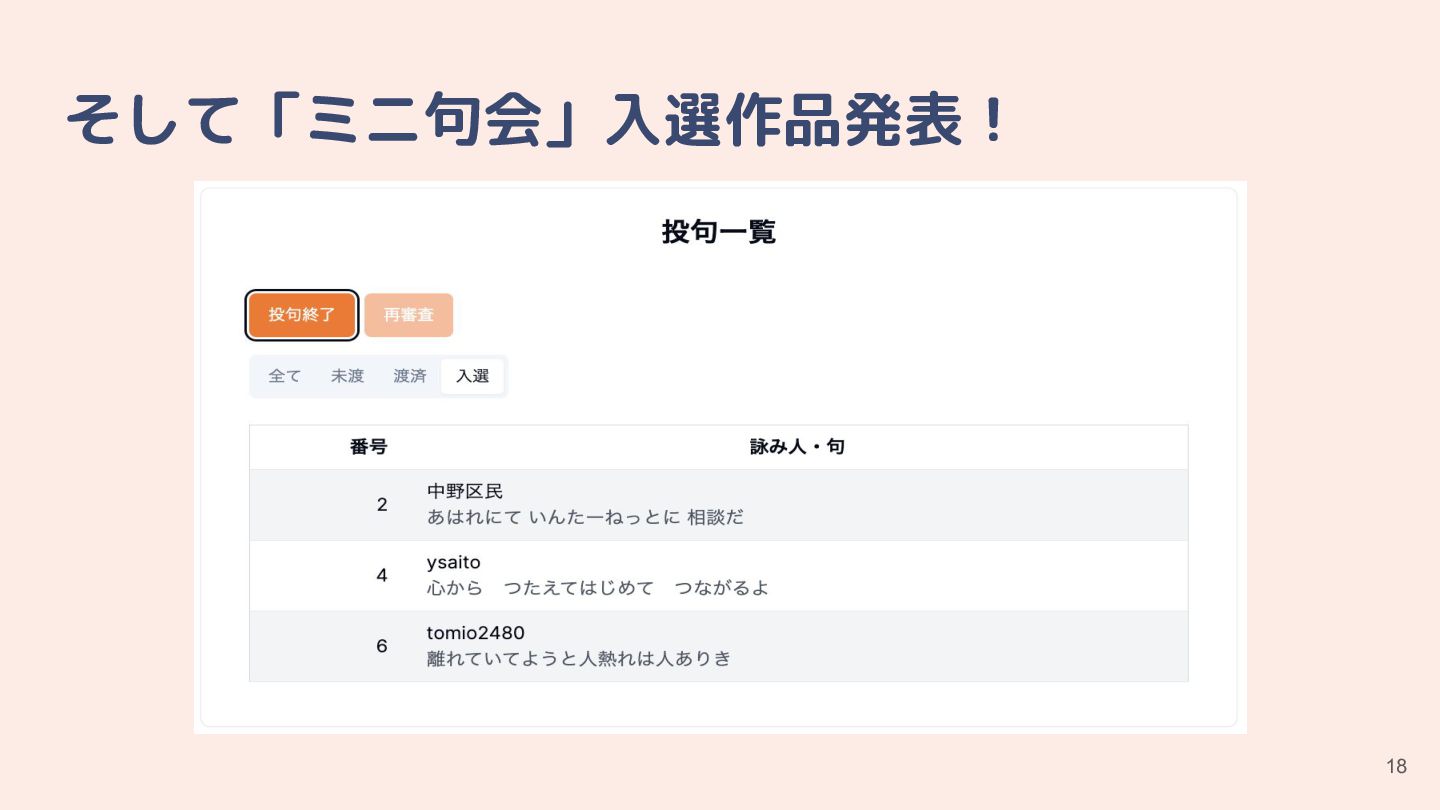Switch to the 渡済 tab
1440x810 pixels.
pos(410,376)
